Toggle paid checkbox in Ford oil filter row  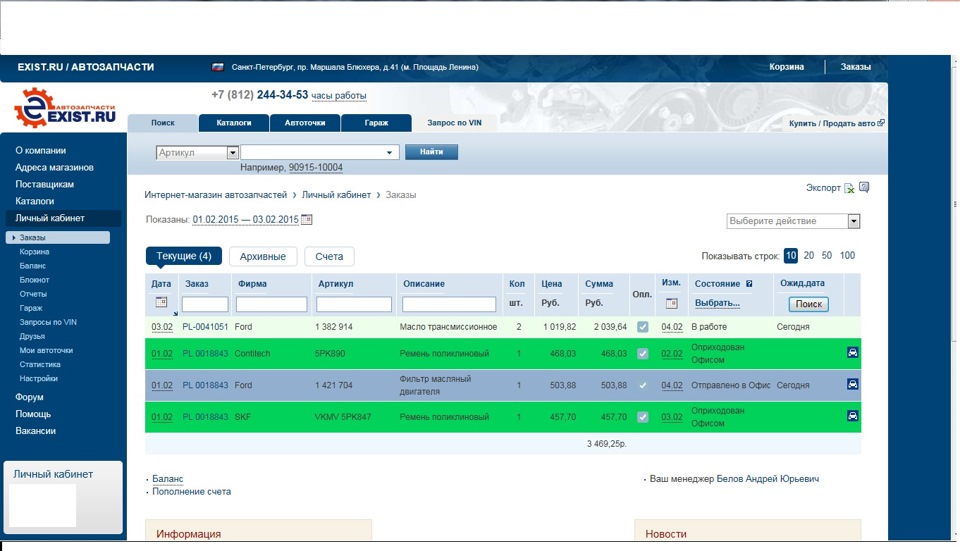click(642, 385)
